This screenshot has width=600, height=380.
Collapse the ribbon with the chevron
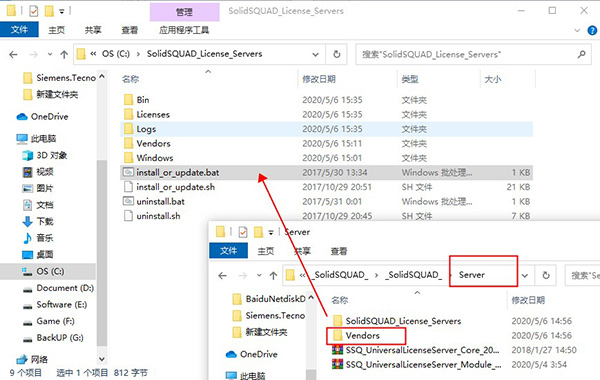[577, 30]
